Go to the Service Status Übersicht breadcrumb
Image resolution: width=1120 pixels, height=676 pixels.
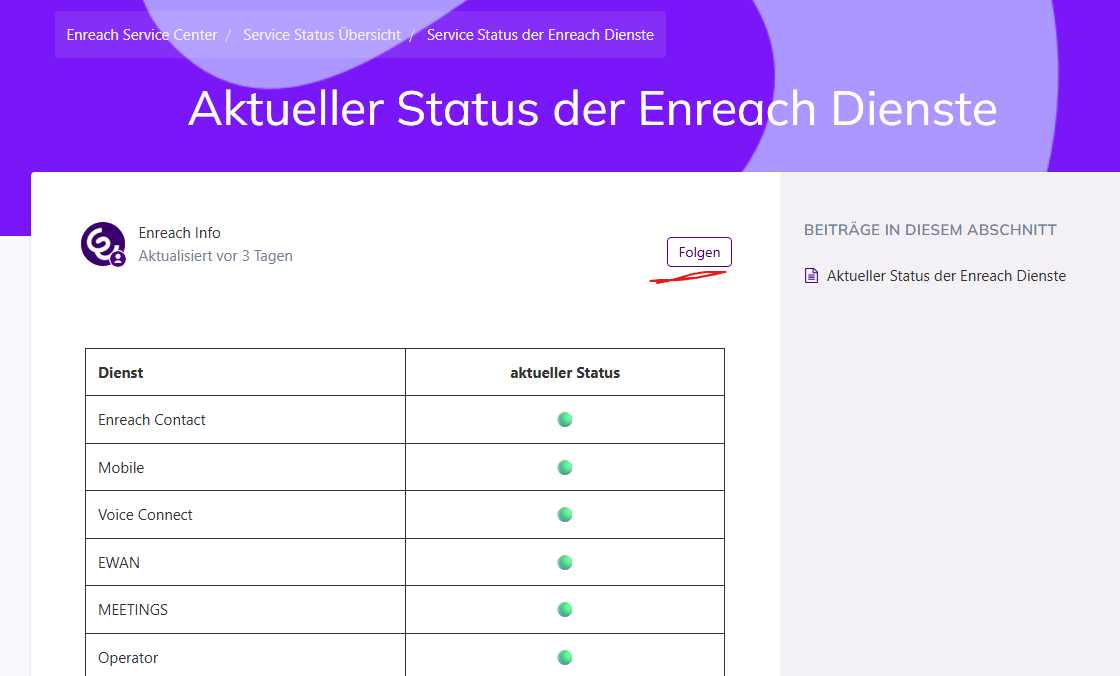click(322, 35)
